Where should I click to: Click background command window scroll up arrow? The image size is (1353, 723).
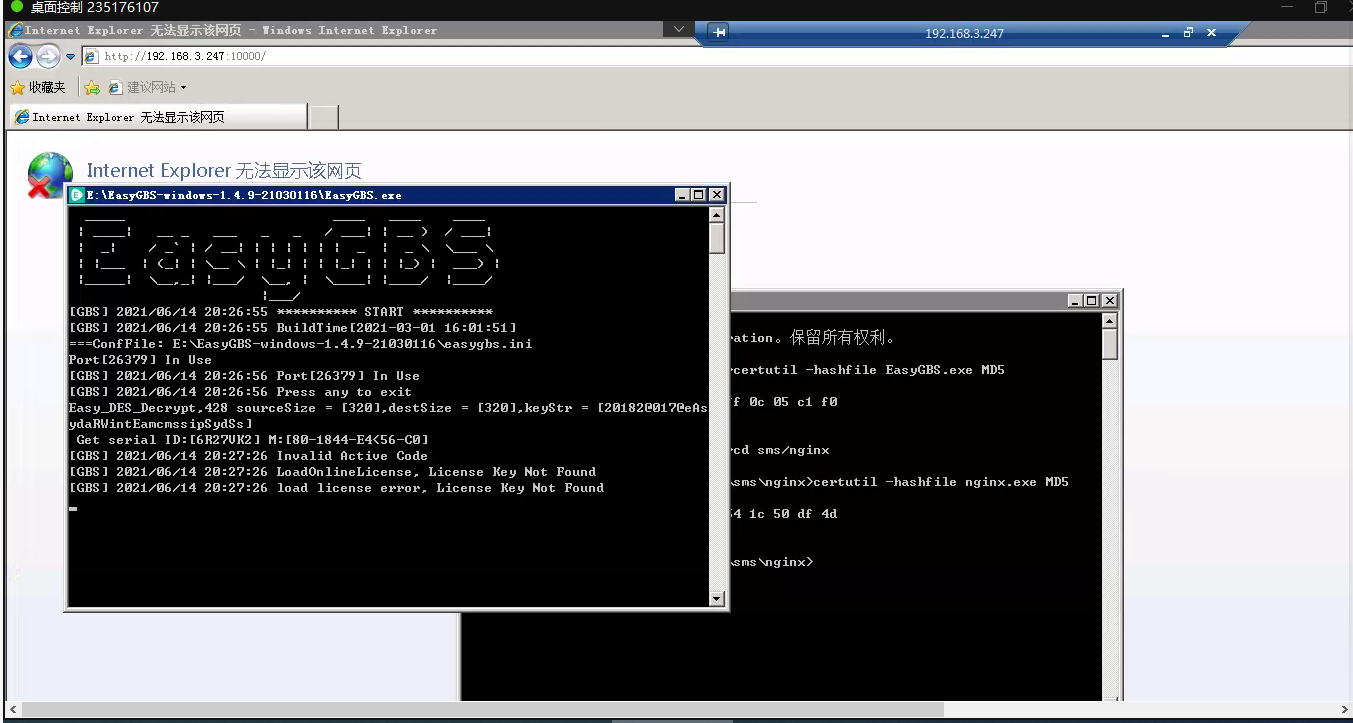(x=1110, y=320)
